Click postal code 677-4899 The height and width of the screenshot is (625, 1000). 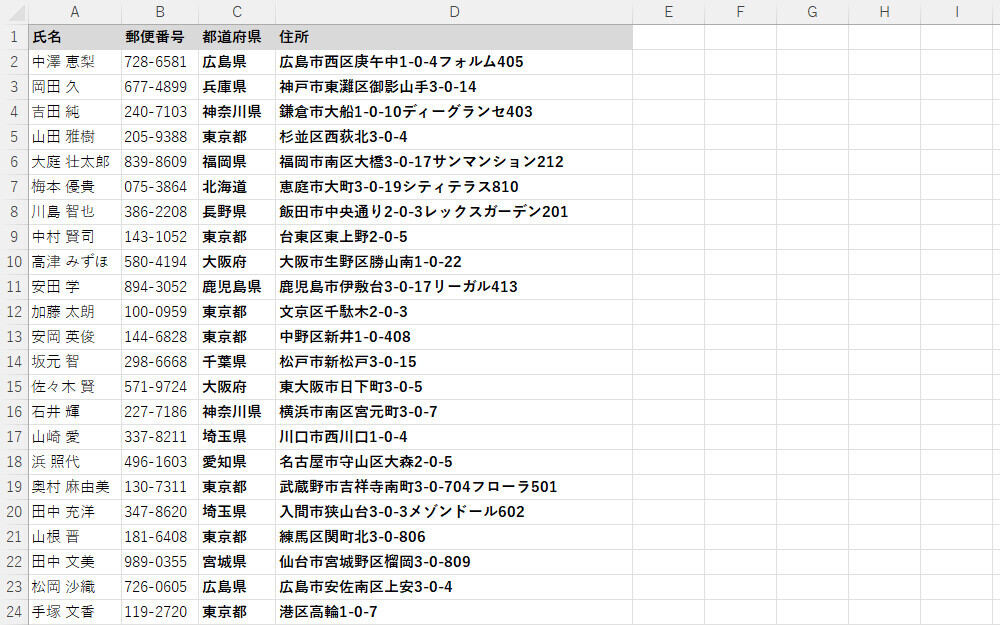coord(159,87)
